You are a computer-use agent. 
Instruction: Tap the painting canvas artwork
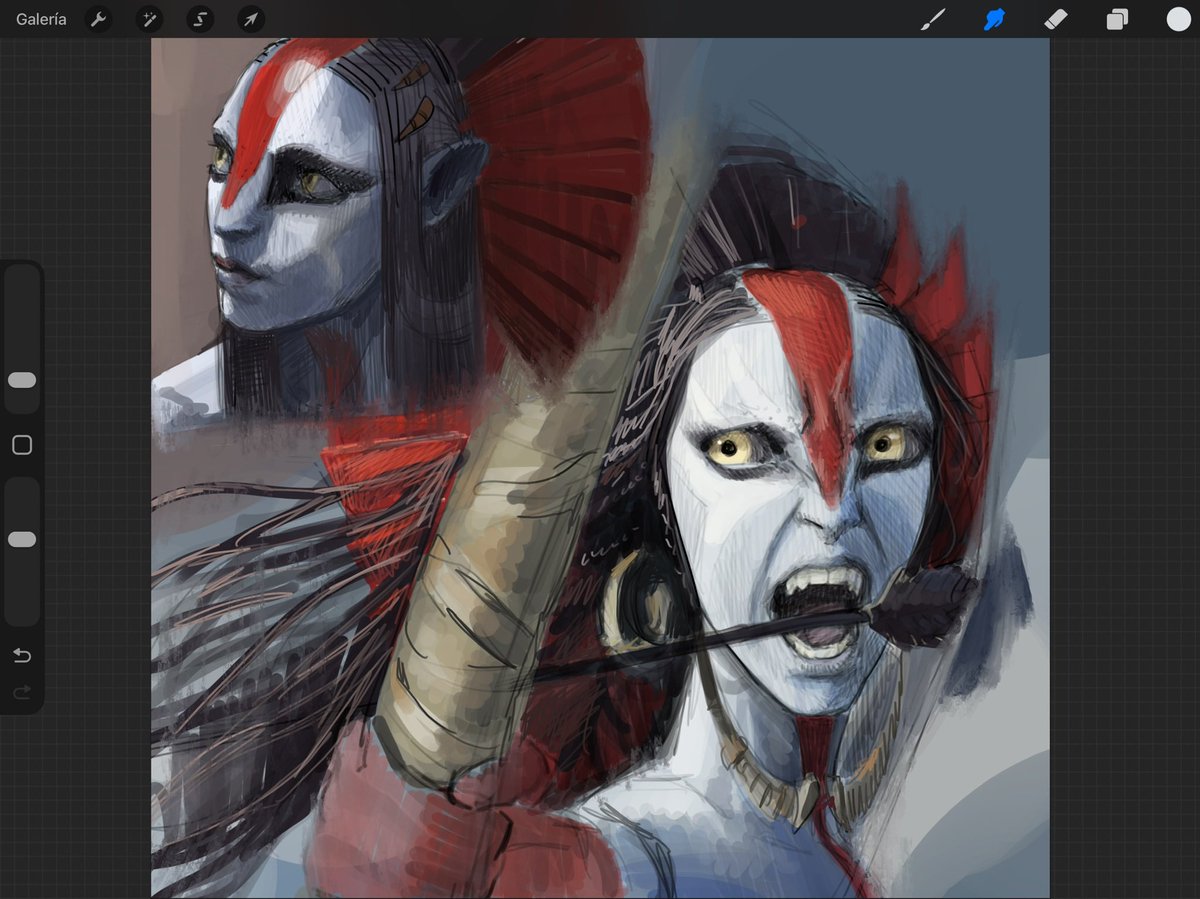coord(600,468)
